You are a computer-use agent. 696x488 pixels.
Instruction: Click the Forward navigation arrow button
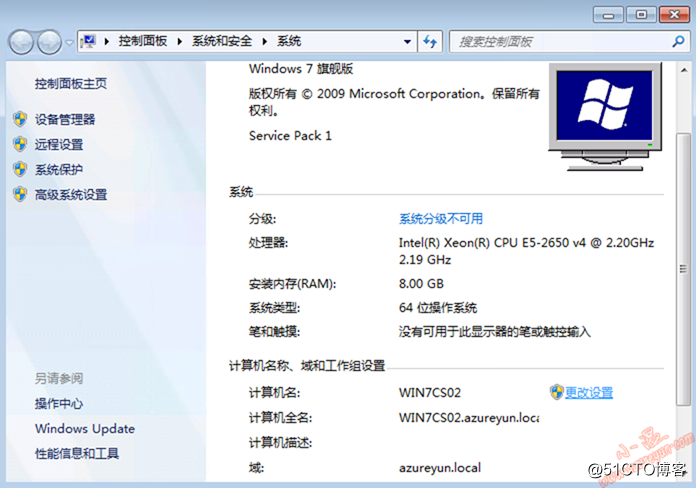(49, 42)
